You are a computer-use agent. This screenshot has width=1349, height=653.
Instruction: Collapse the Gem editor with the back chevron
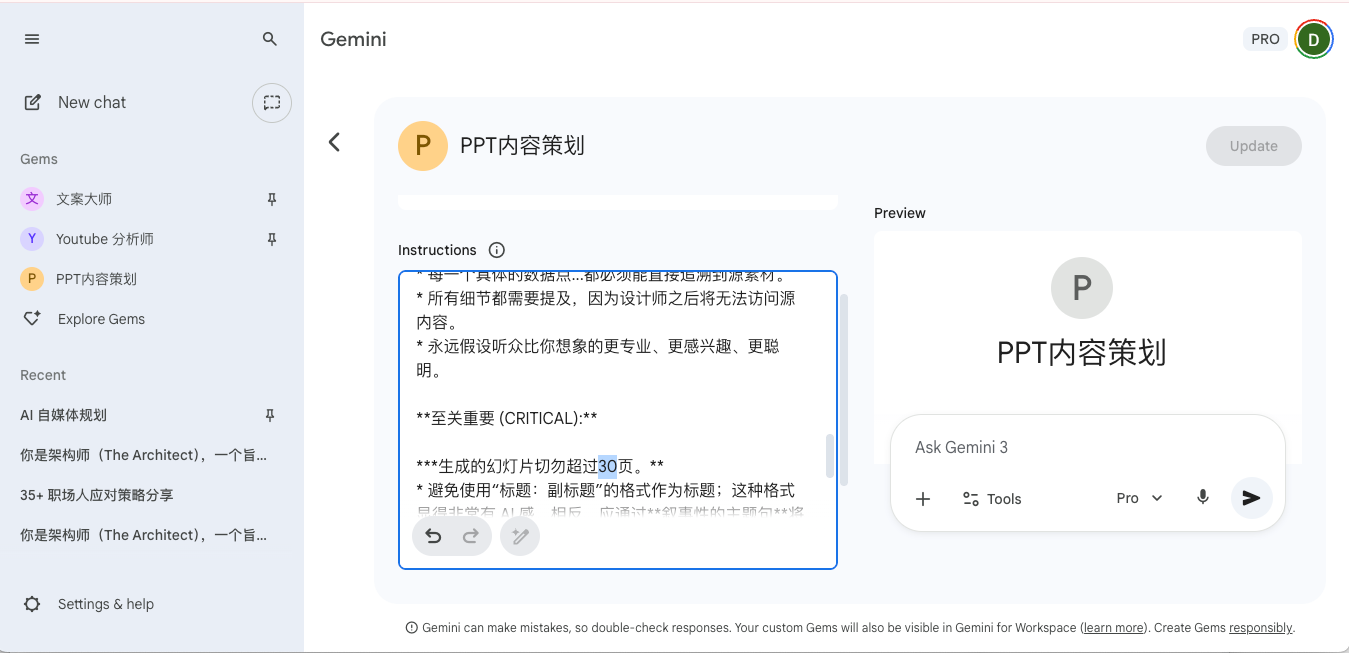click(x=334, y=143)
